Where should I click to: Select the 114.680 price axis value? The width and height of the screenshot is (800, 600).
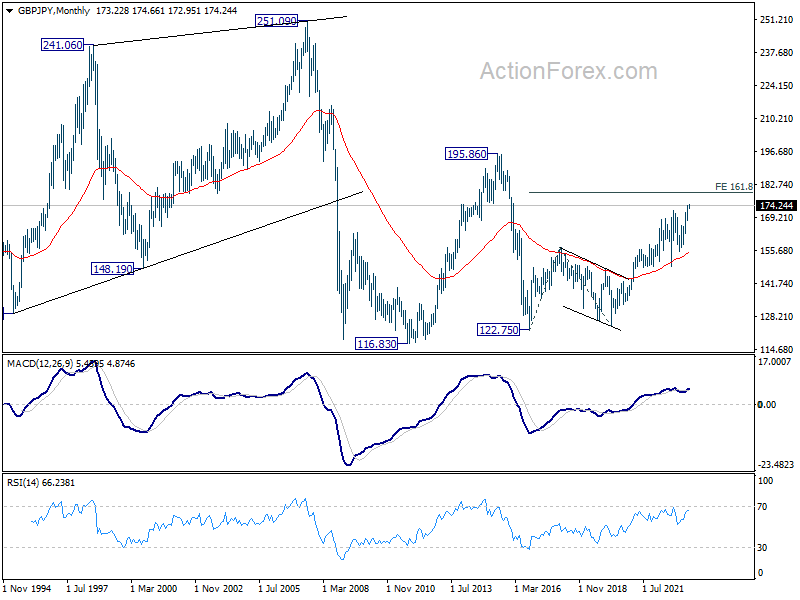[777, 349]
